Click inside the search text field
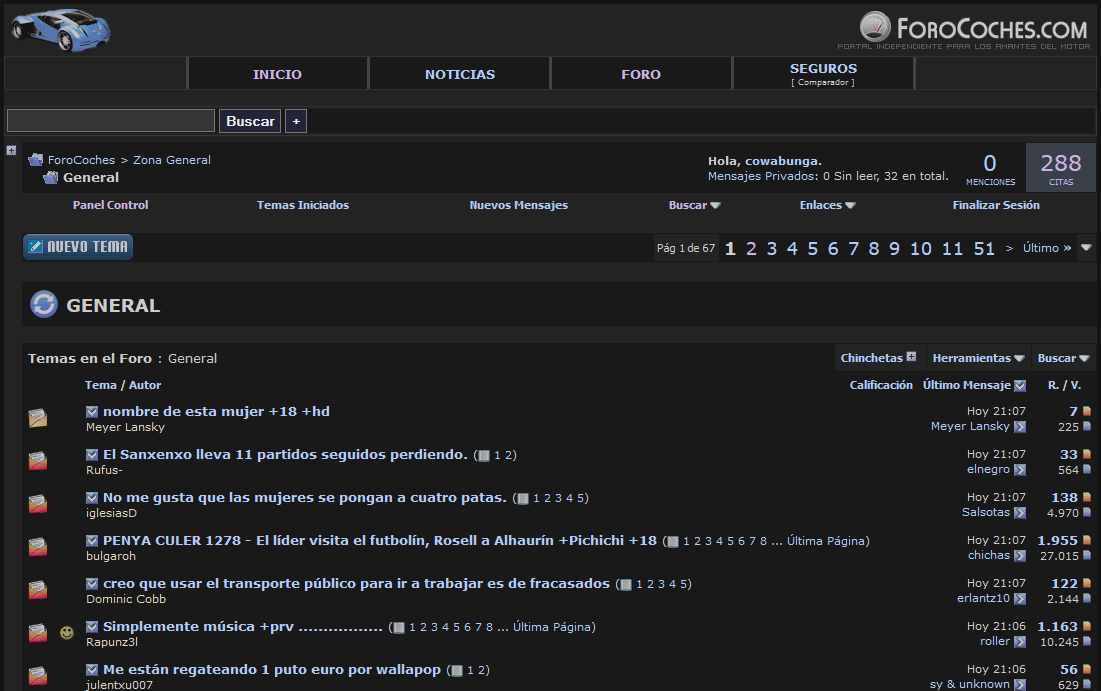The width and height of the screenshot is (1101, 691). pos(110,121)
